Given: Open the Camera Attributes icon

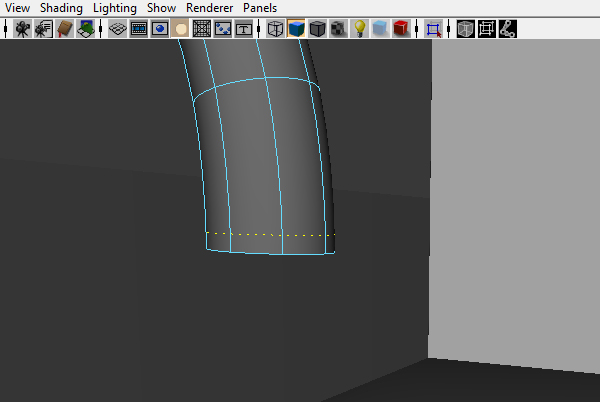Looking at the screenshot, I should point(43,29).
